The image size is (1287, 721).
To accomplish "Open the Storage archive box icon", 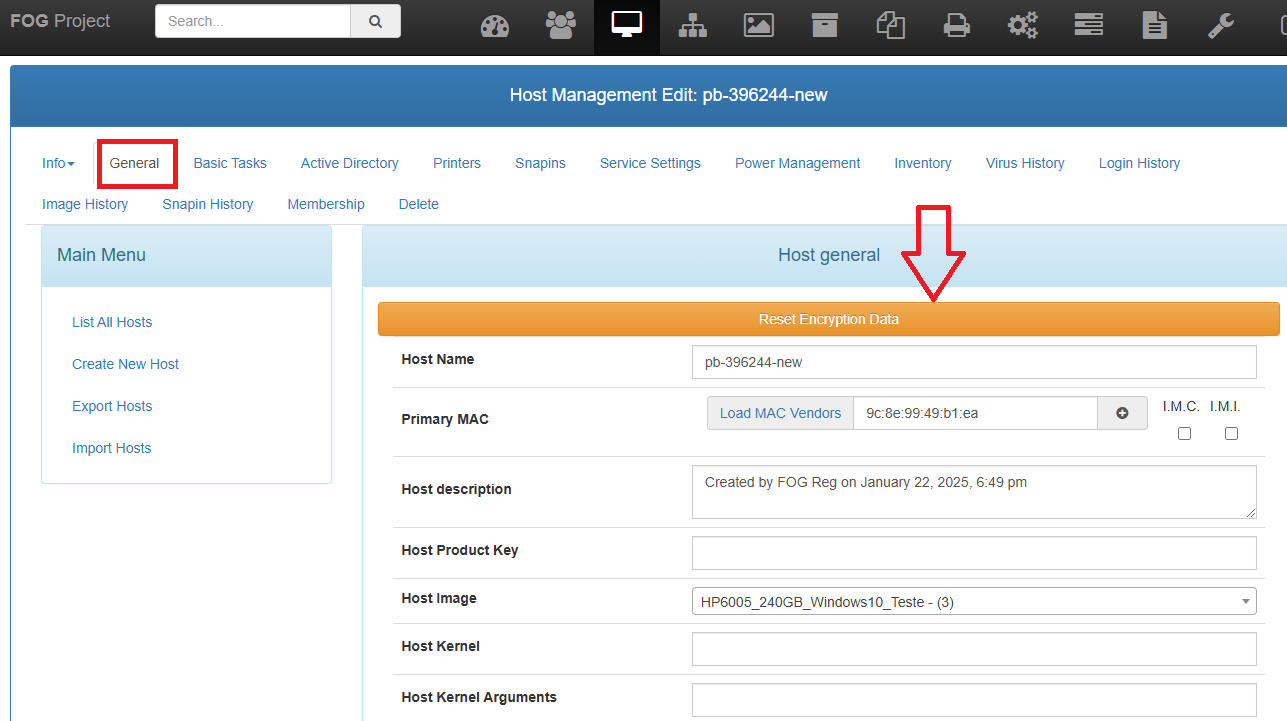I will coord(825,26).
